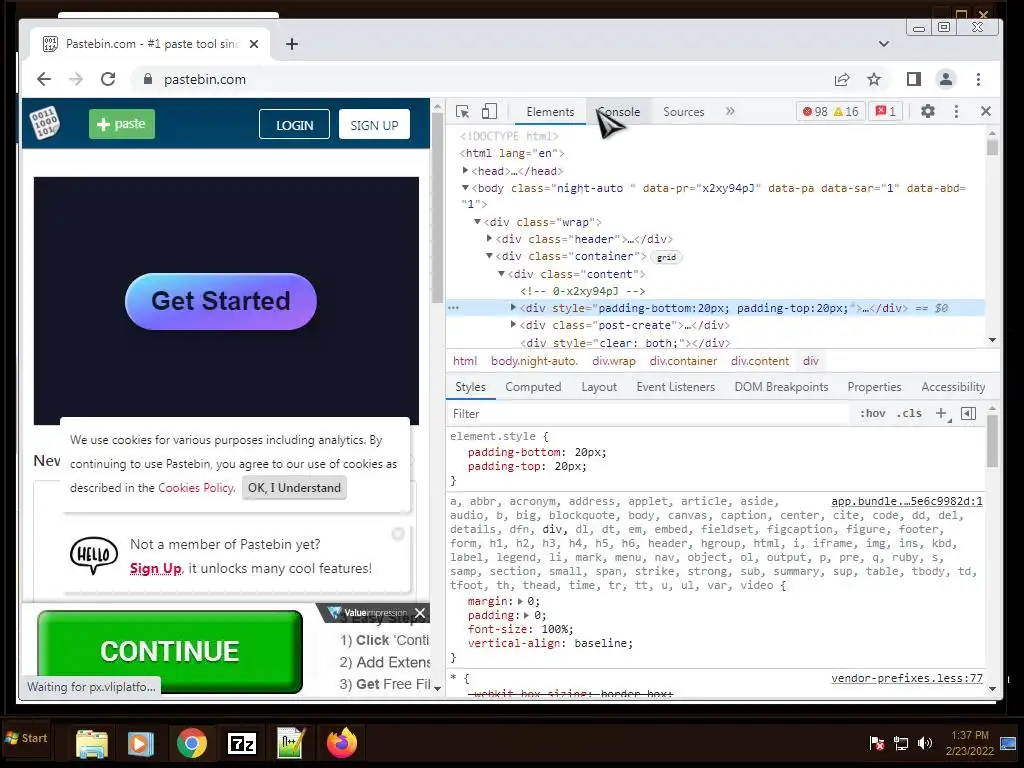
Task: Open vendor-prefixes.less:77 source link
Action: 906,679
